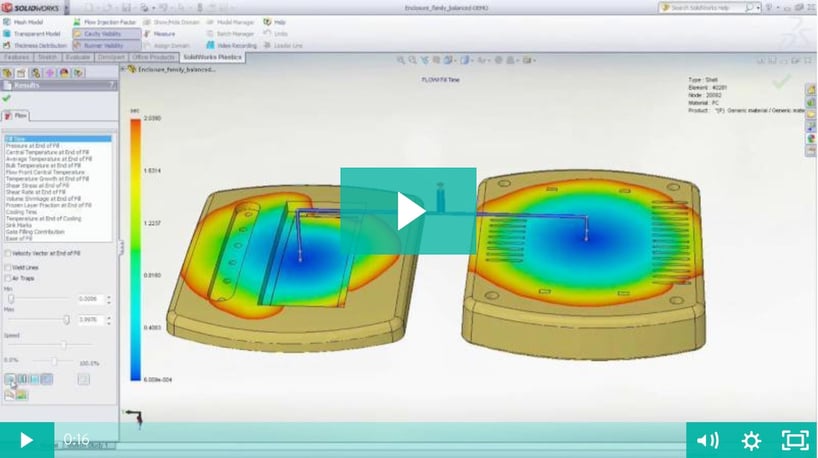
Task: Select the Sink Marks result
Action: pyautogui.click(x=19, y=225)
